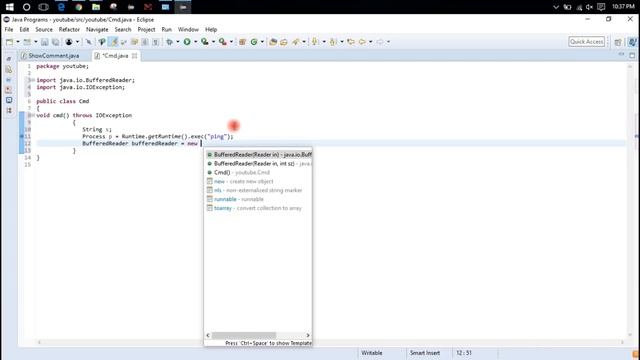Toggle Mark Occurrences highlighter icon

click(x=113, y=42)
